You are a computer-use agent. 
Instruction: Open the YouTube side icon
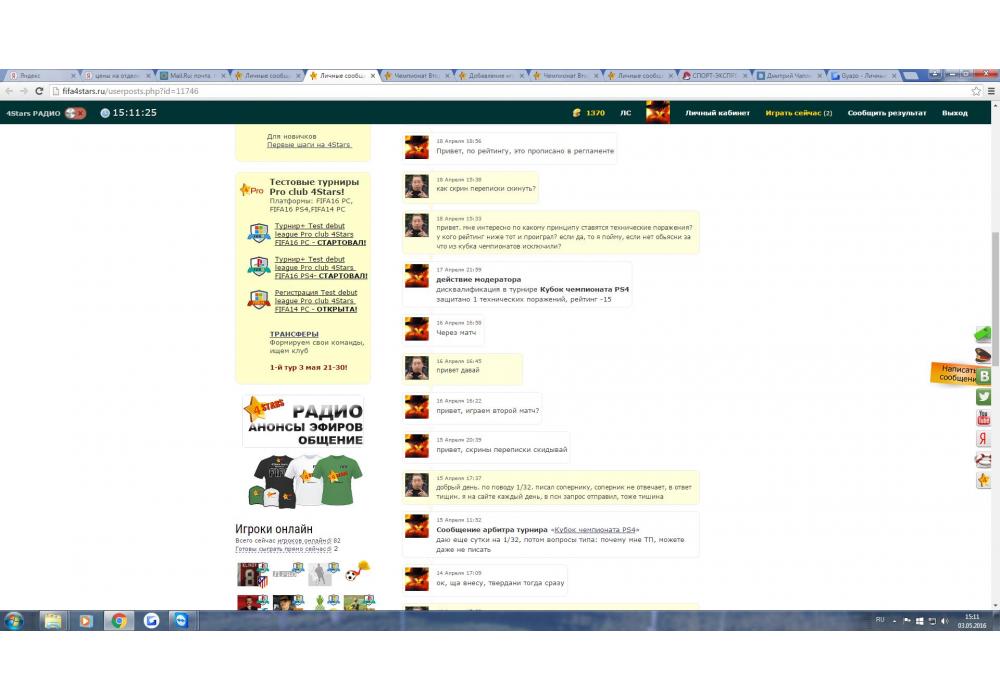point(984,418)
